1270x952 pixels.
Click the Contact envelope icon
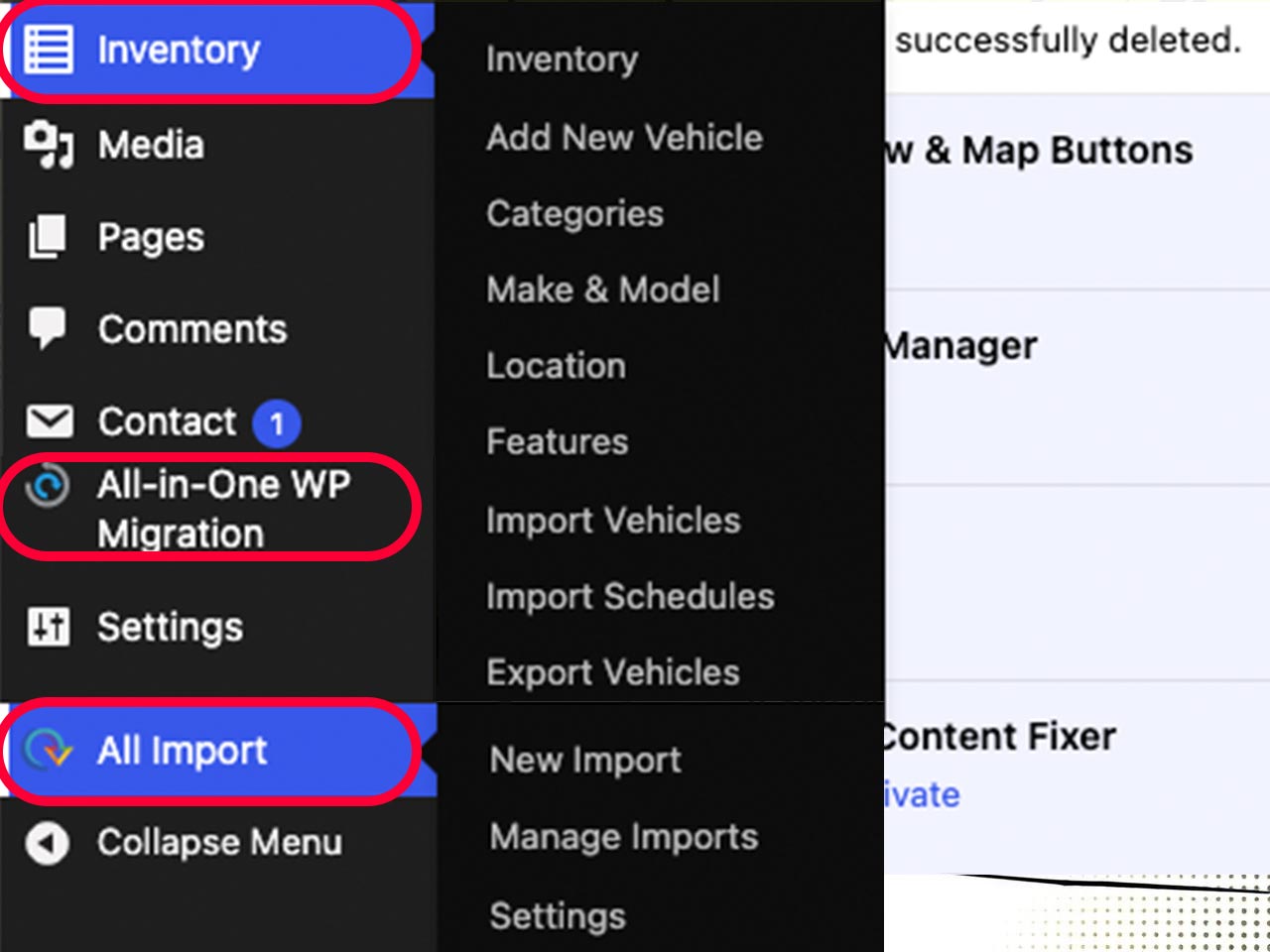pos(49,421)
